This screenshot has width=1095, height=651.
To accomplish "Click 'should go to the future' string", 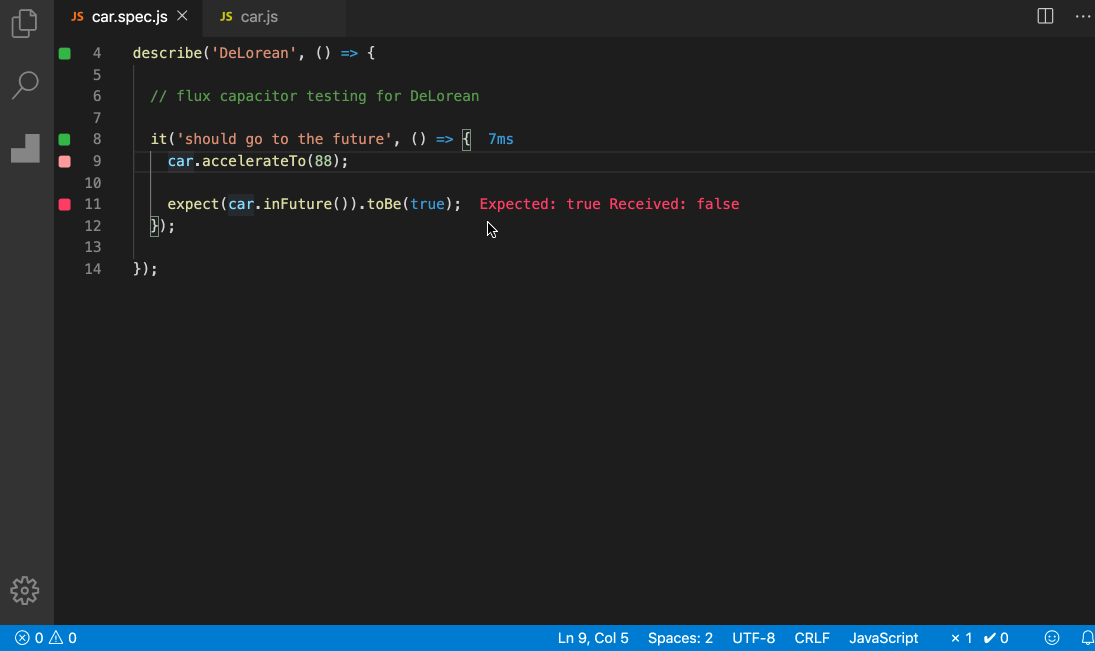I will coord(284,139).
